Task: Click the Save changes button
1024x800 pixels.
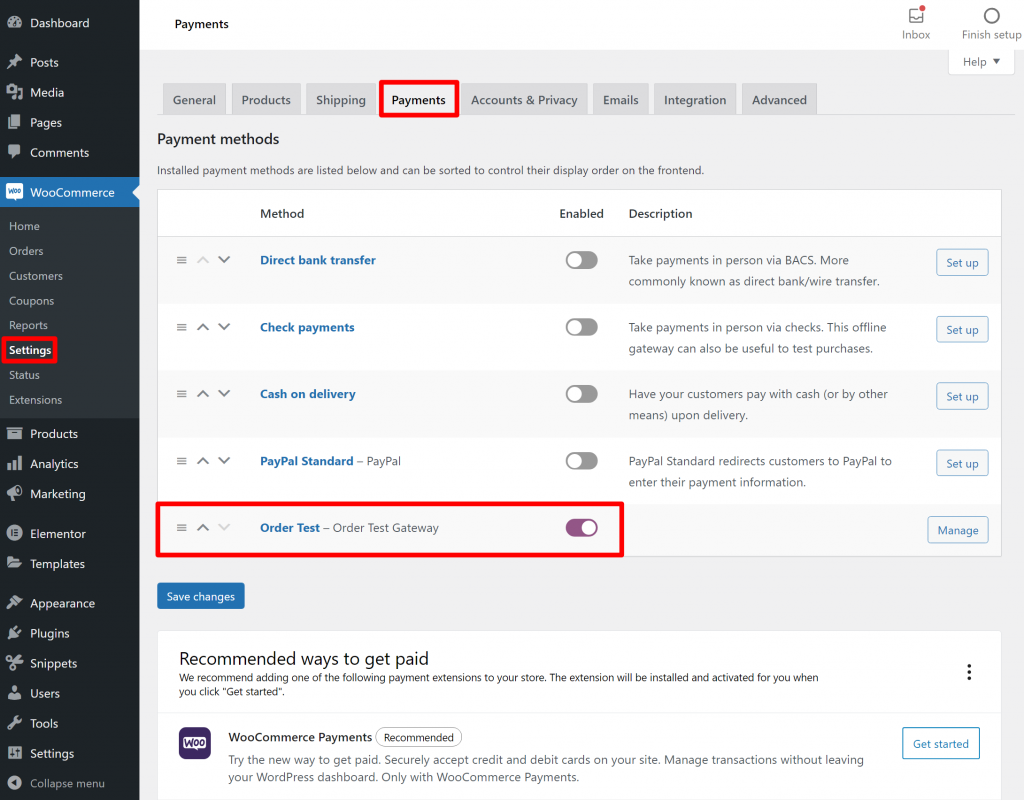Action: [200, 596]
